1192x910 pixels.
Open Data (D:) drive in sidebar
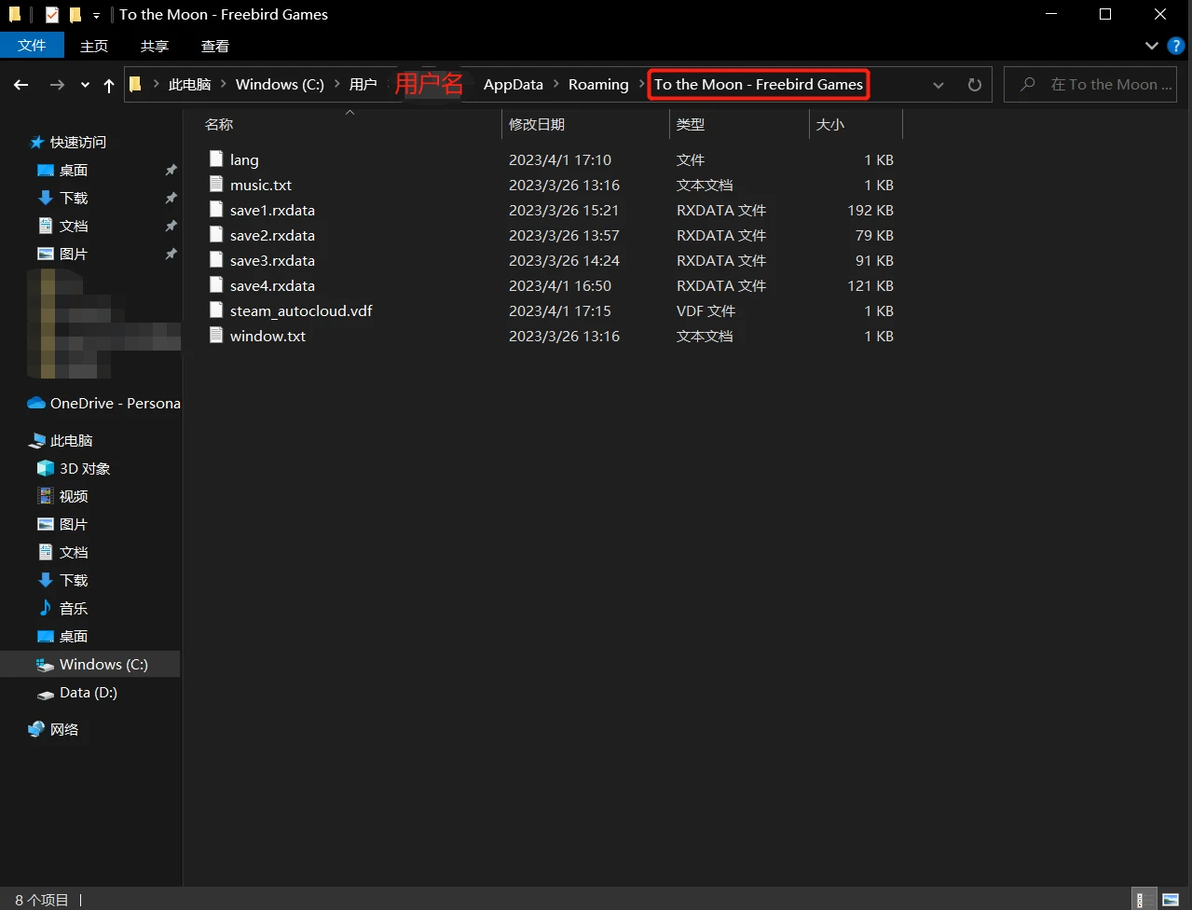[x=87, y=693]
